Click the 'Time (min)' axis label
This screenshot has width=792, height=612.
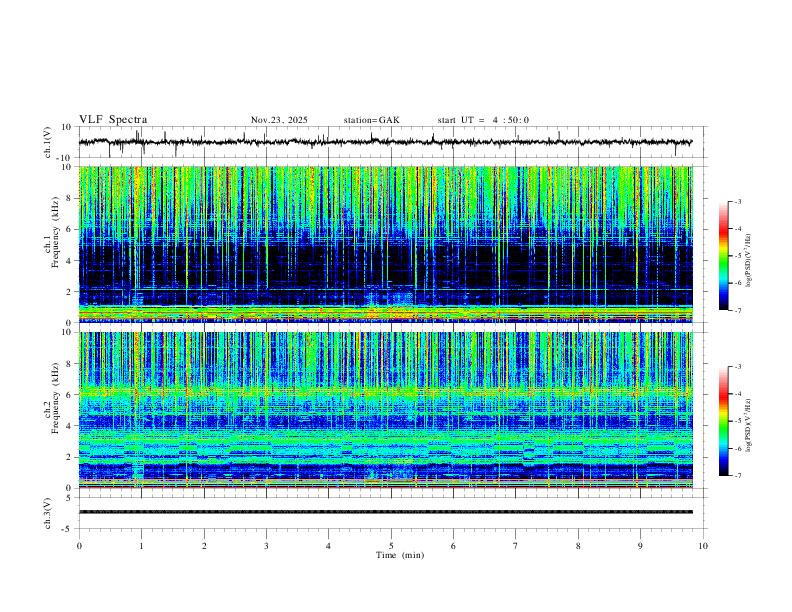pos(400,555)
